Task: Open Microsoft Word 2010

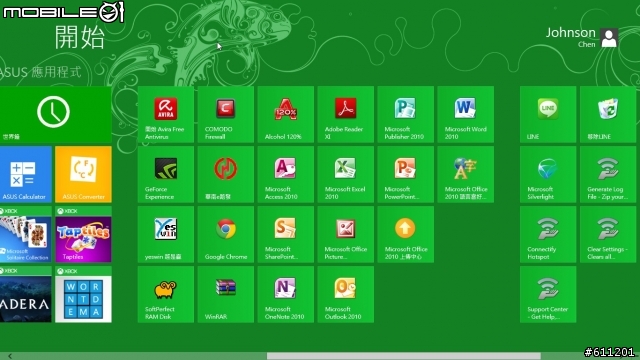Action: click(x=466, y=114)
